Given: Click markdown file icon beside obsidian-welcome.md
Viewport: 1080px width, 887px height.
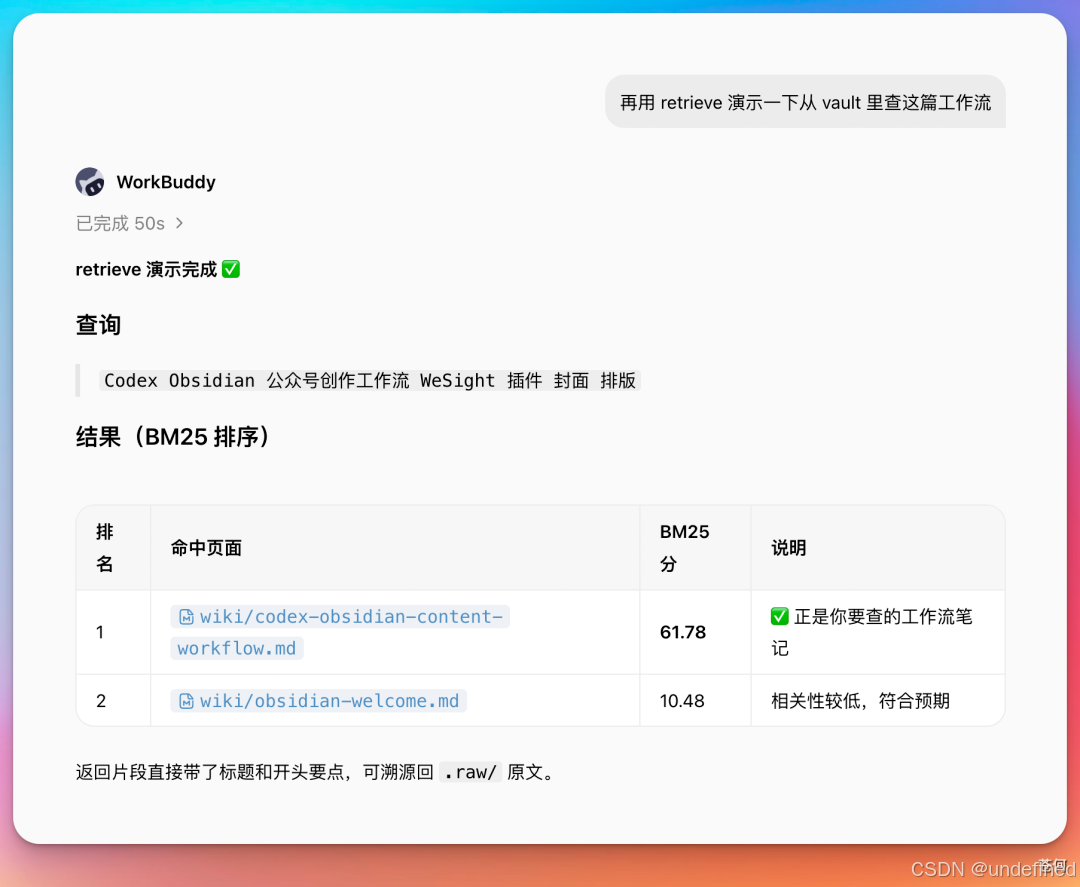Looking at the screenshot, I should [186, 701].
